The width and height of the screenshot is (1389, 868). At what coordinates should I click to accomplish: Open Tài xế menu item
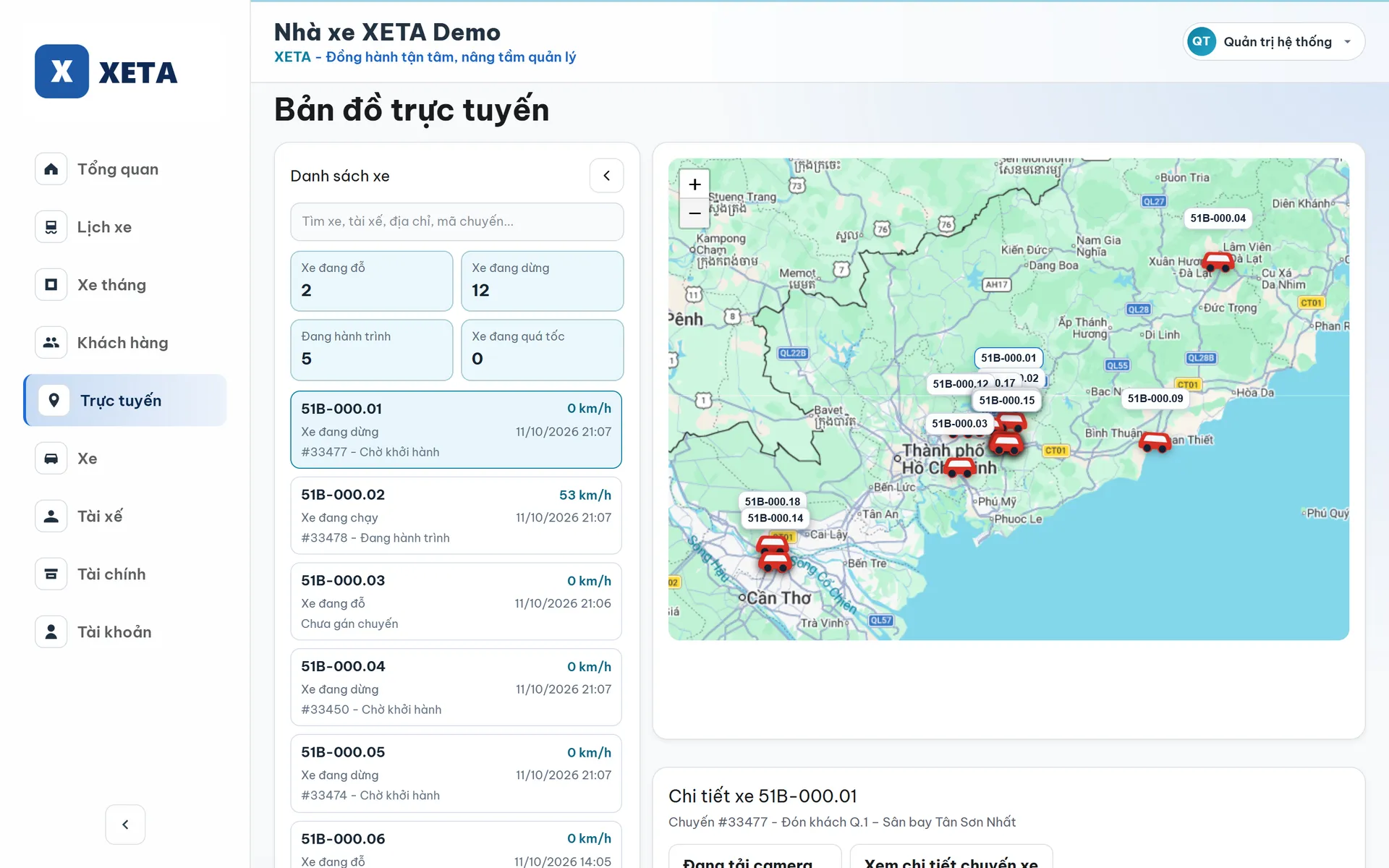[x=100, y=516]
